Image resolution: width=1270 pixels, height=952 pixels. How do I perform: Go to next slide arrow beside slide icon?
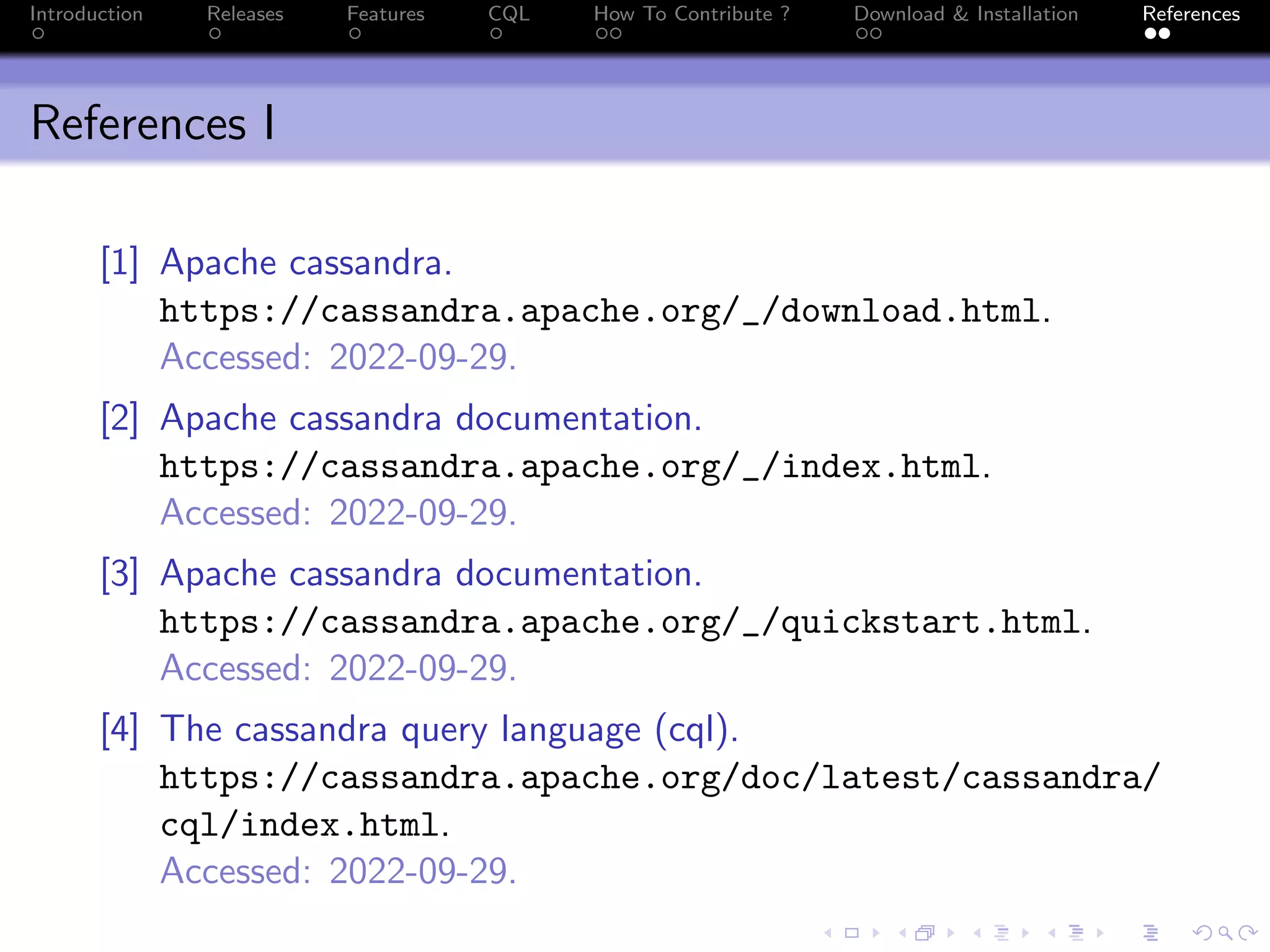pos(876,933)
